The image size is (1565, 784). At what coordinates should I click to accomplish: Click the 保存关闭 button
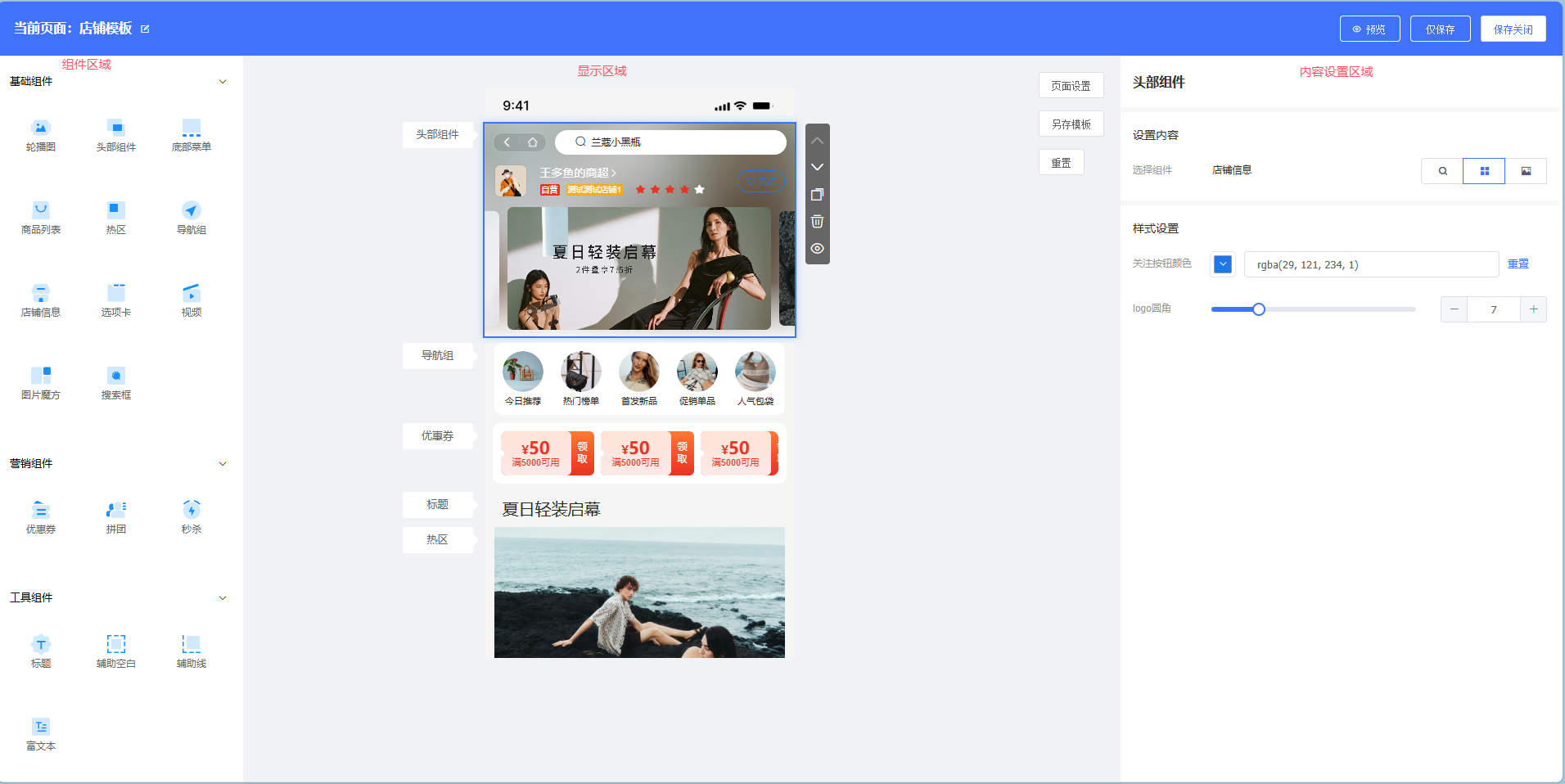pyautogui.click(x=1513, y=29)
